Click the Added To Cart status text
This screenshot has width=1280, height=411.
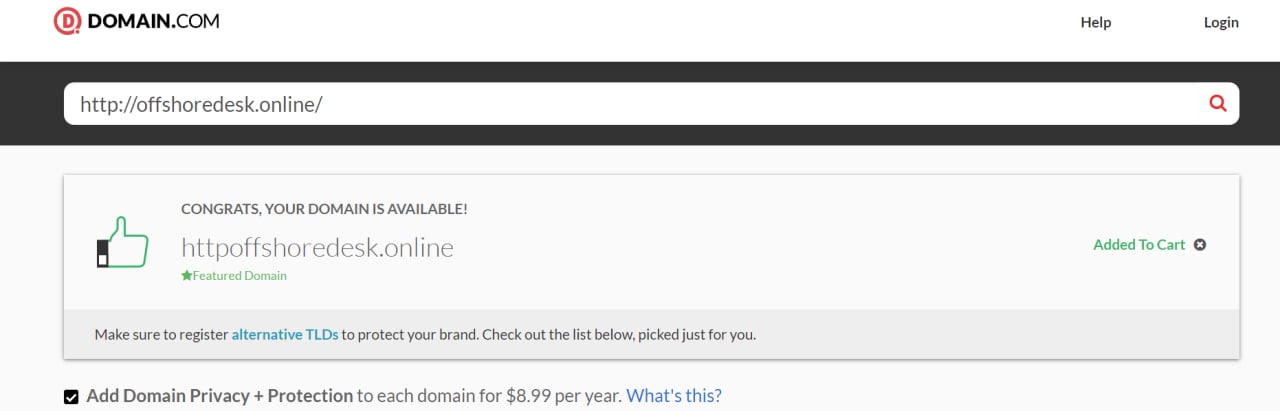tap(1139, 244)
